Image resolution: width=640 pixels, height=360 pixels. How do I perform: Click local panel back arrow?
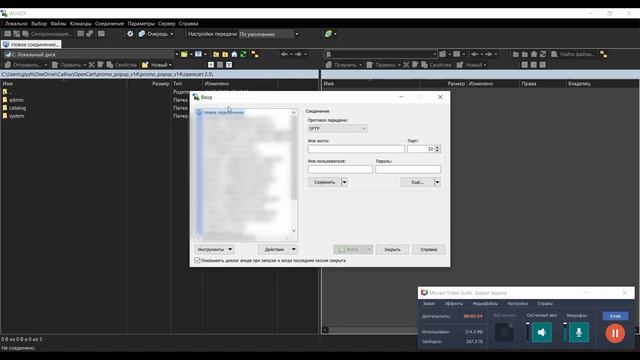click(x=284, y=54)
